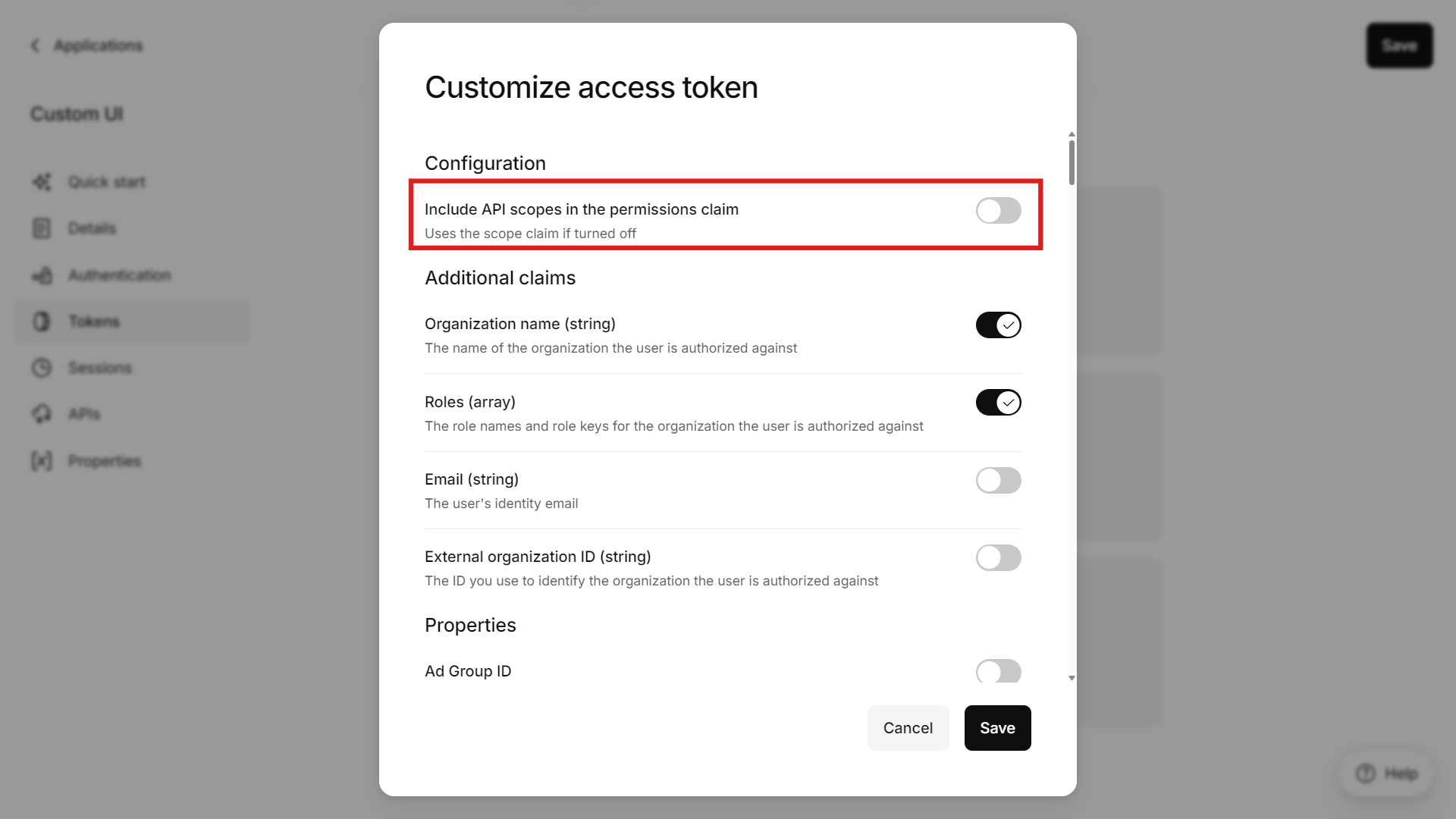The width and height of the screenshot is (1456, 819).
Task: Click the Quick start sparkle icon
Action: coord(42,182)
